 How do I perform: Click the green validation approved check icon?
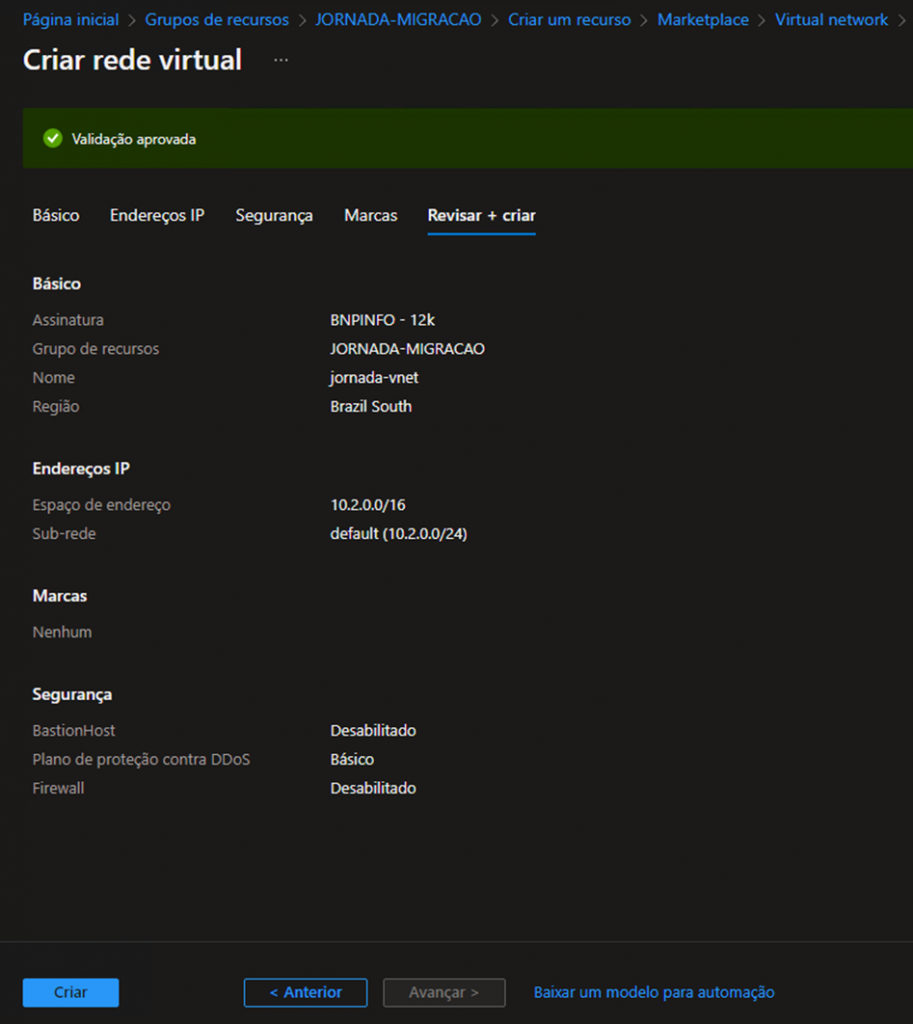[x=53, y=139]
